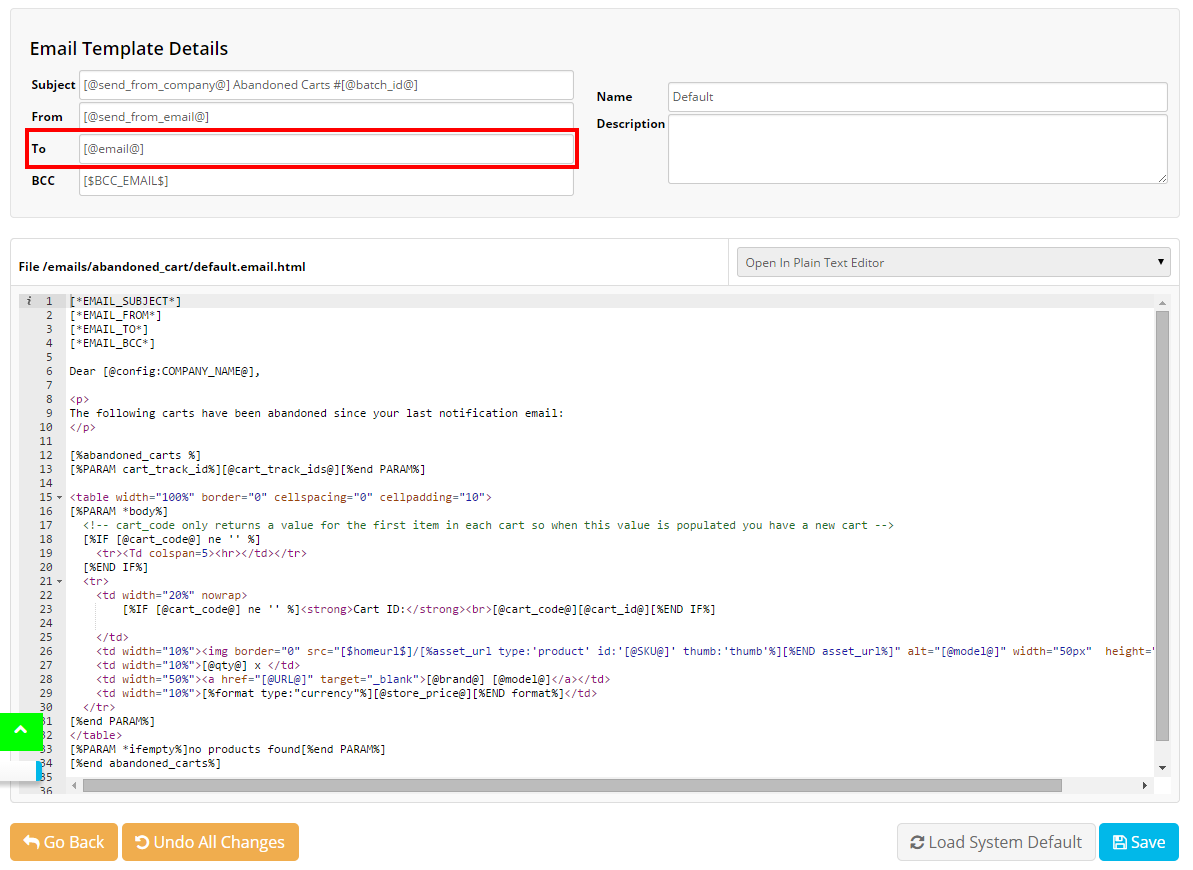Viewport: 1193px width, 870px height.
Task: Click the 'following carts have been abandoned' line
Action: 317,413
